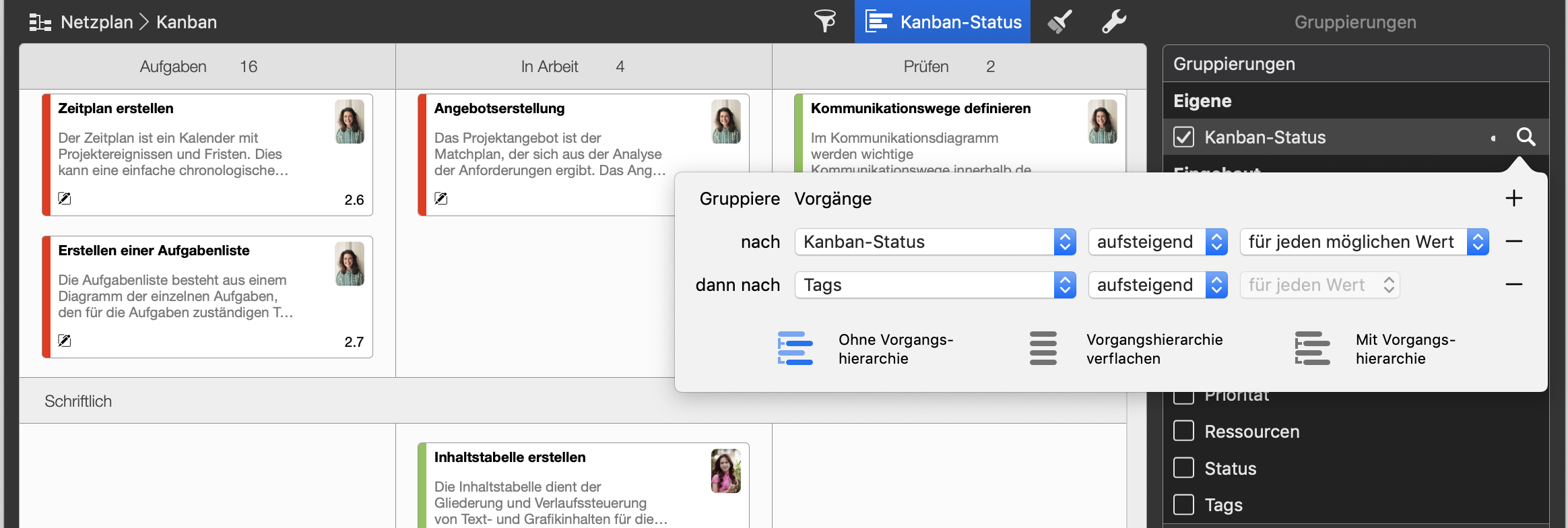
Task: Open the wrench settings icon
Action: click(x=1113, y=22)
